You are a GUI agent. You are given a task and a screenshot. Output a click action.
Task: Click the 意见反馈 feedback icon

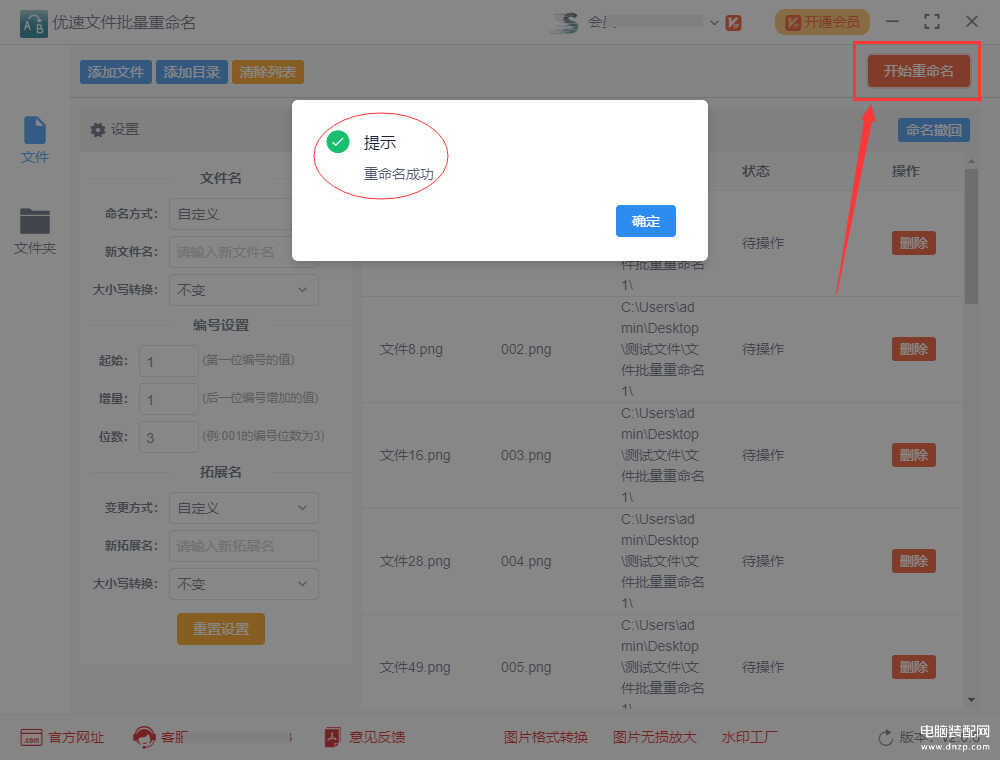coord(332,737)
